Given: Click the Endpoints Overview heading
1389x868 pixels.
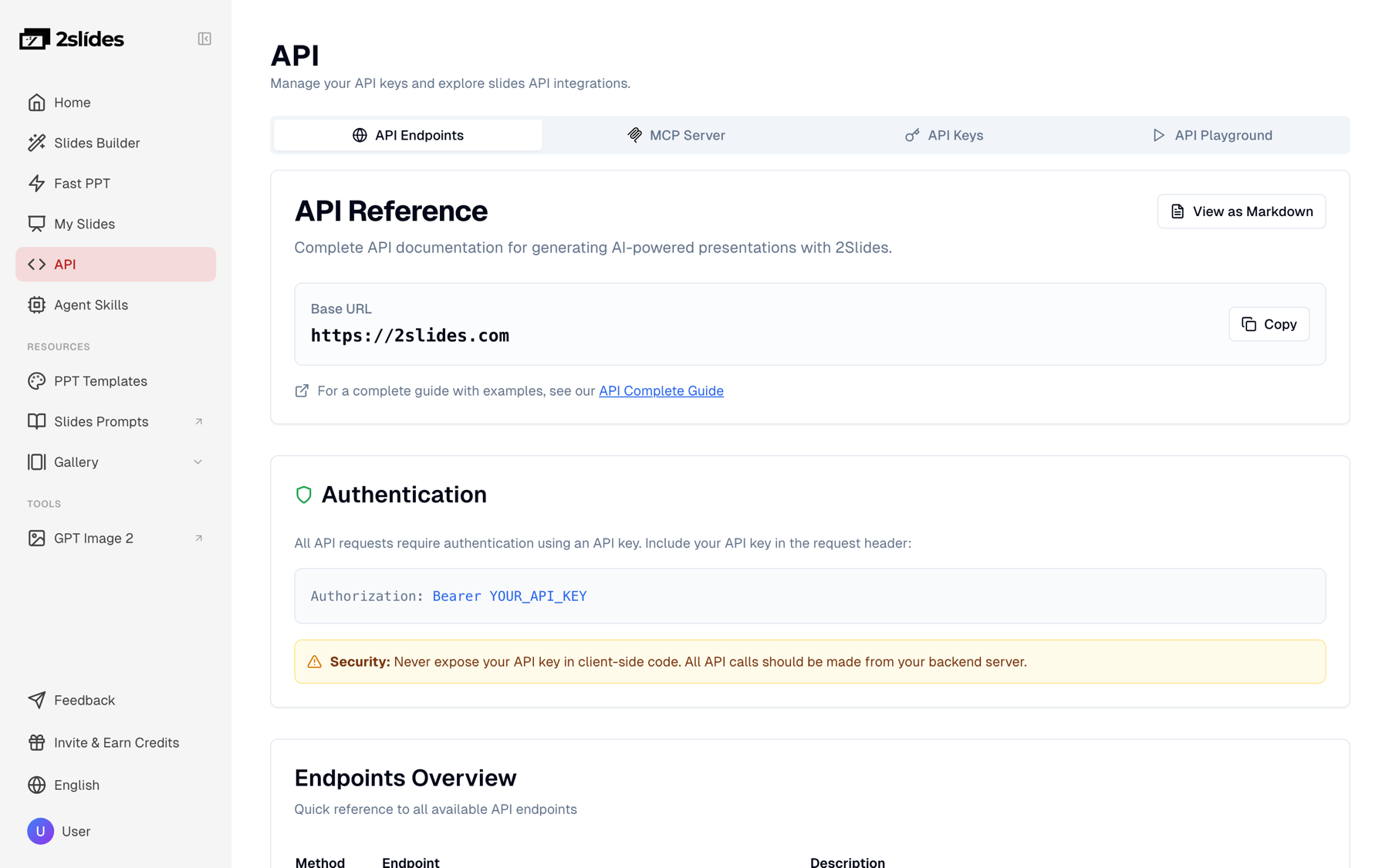Looking at the screenshot, I should click(x=405, y=778).
